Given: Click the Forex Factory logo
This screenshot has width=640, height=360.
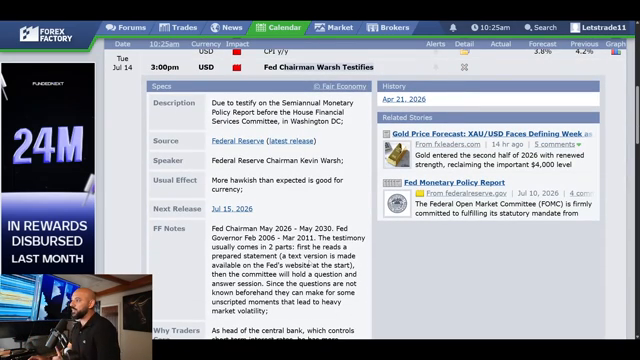Looking at the screenshot, I should (x=46, y=34).
